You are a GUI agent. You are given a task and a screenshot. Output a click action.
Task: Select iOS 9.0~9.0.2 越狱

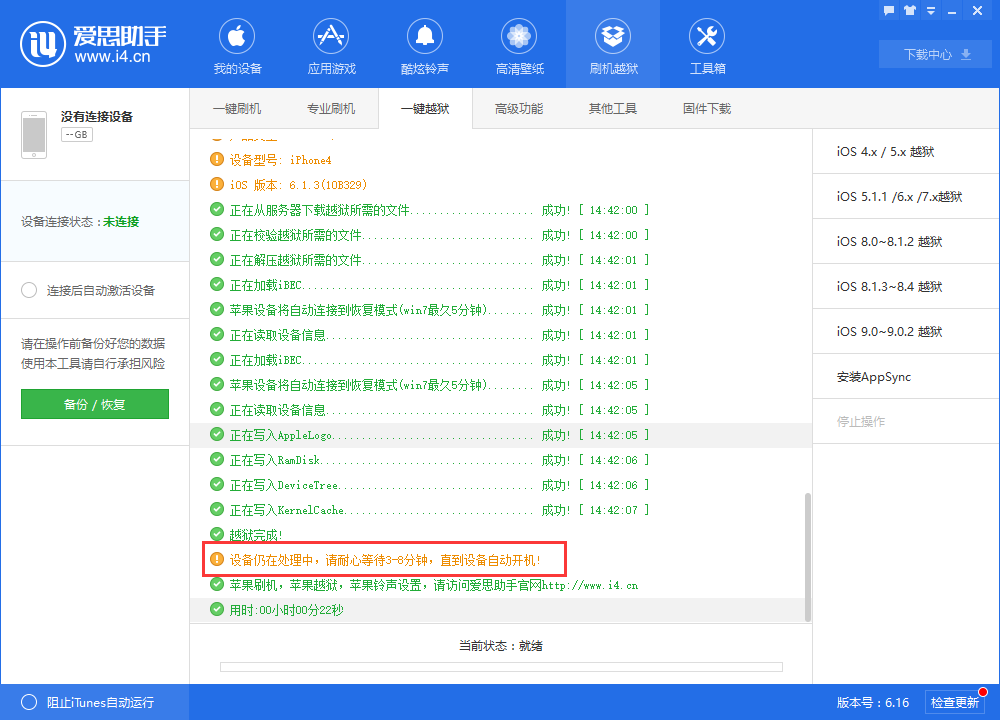[906, 332]
